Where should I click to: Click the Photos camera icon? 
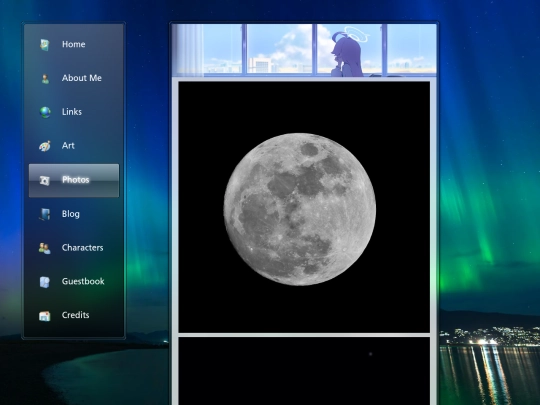point(44,180)
